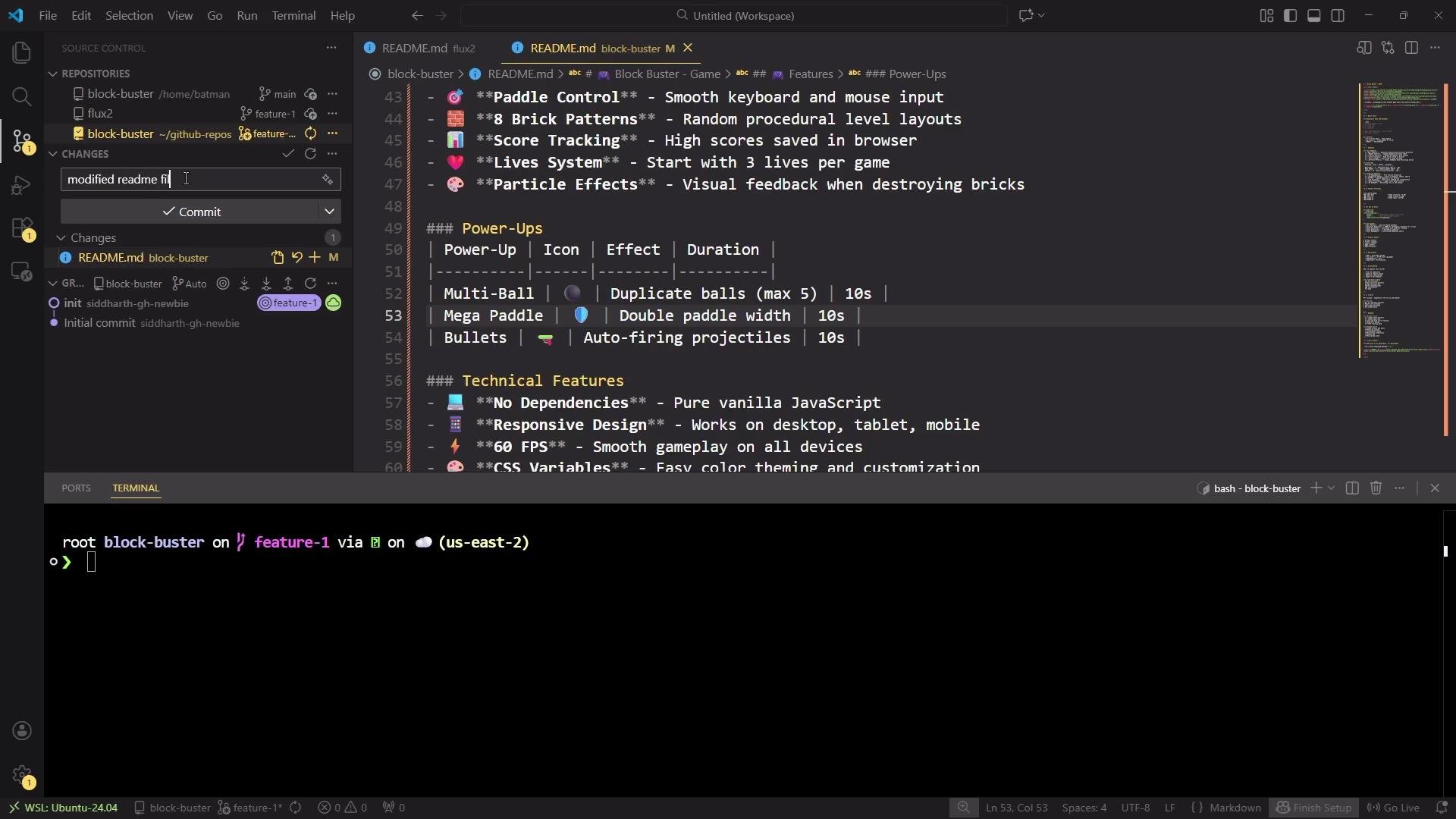The width and height of the screenshot is (1456, 819).
Task: Click the commit message input field
Action: (190, 180)
